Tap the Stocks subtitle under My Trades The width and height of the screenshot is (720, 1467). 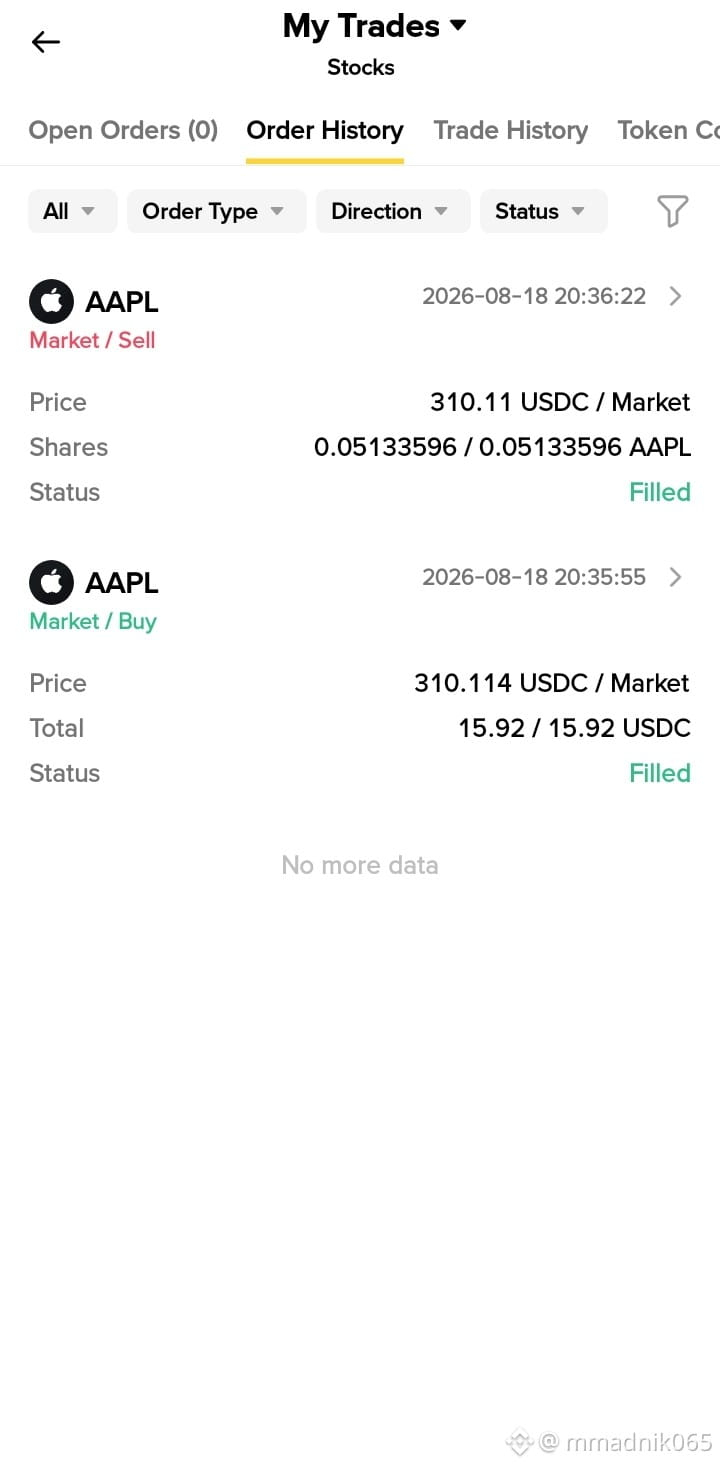(x=361, y=67)
